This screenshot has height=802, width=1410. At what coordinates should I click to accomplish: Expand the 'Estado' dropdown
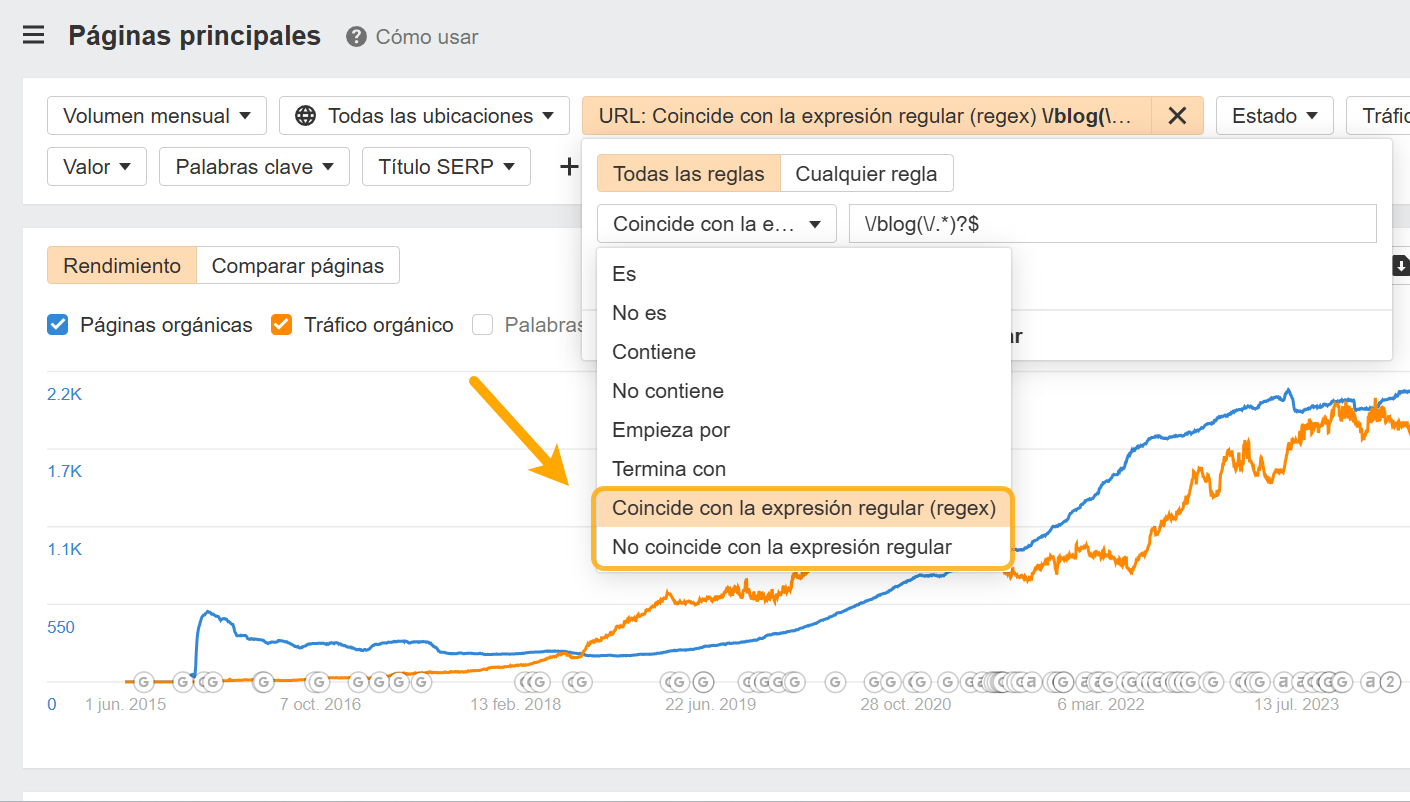coord(1274,115)
